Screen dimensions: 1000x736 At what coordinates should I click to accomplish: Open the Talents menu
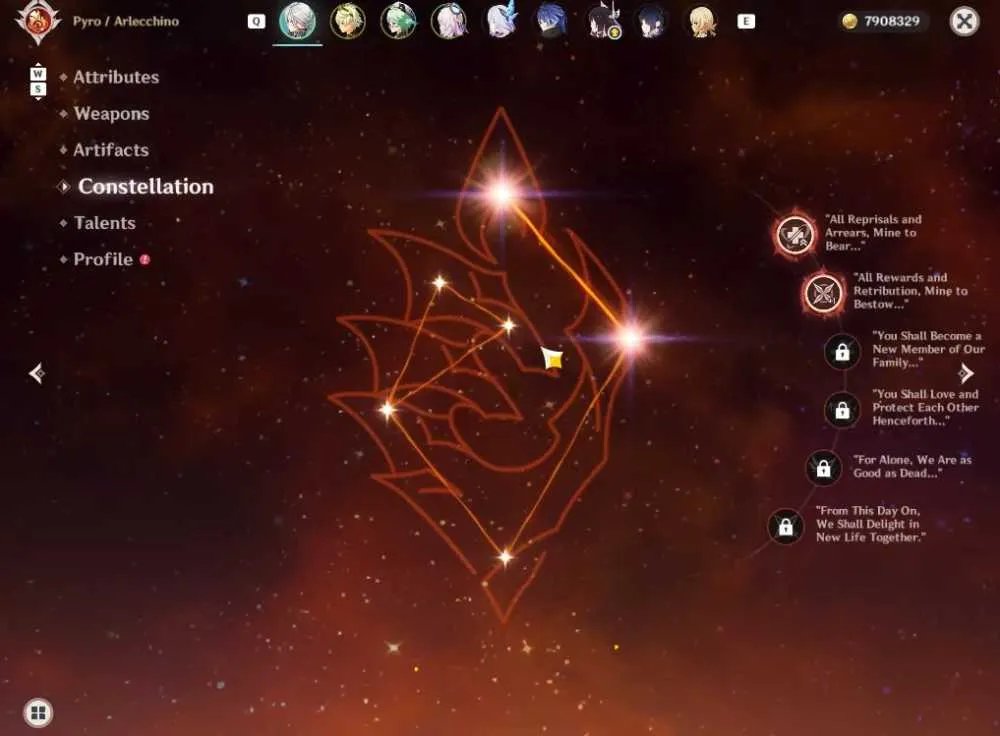(x=105, y=223)
